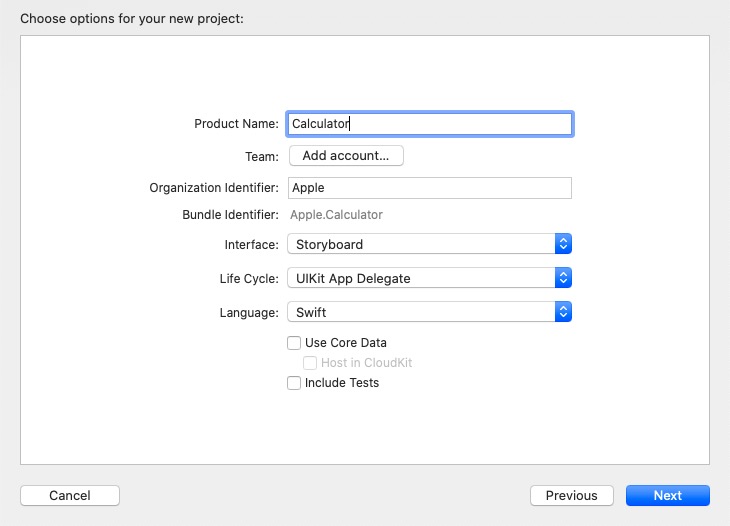Viewport: 730px width, 526px height.
Task: Click the "Team:" label
Action: point(261,157)
